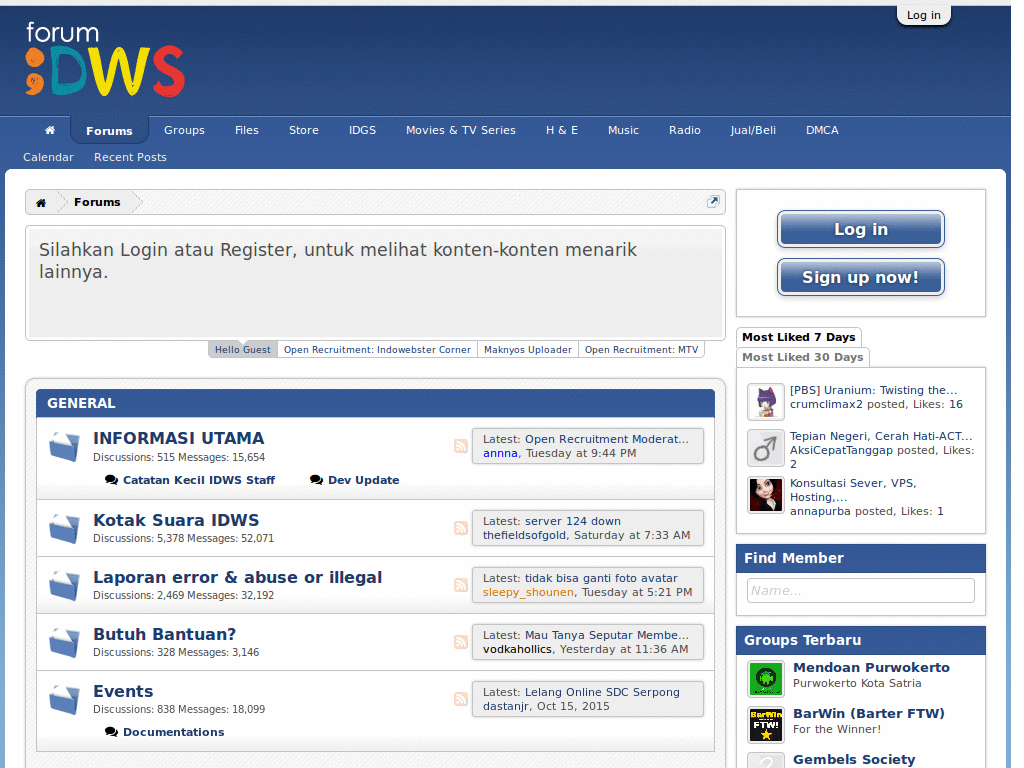Click the small Log in tab at the top
This screenshot has width=1024, height=768.
coord(923,15)
